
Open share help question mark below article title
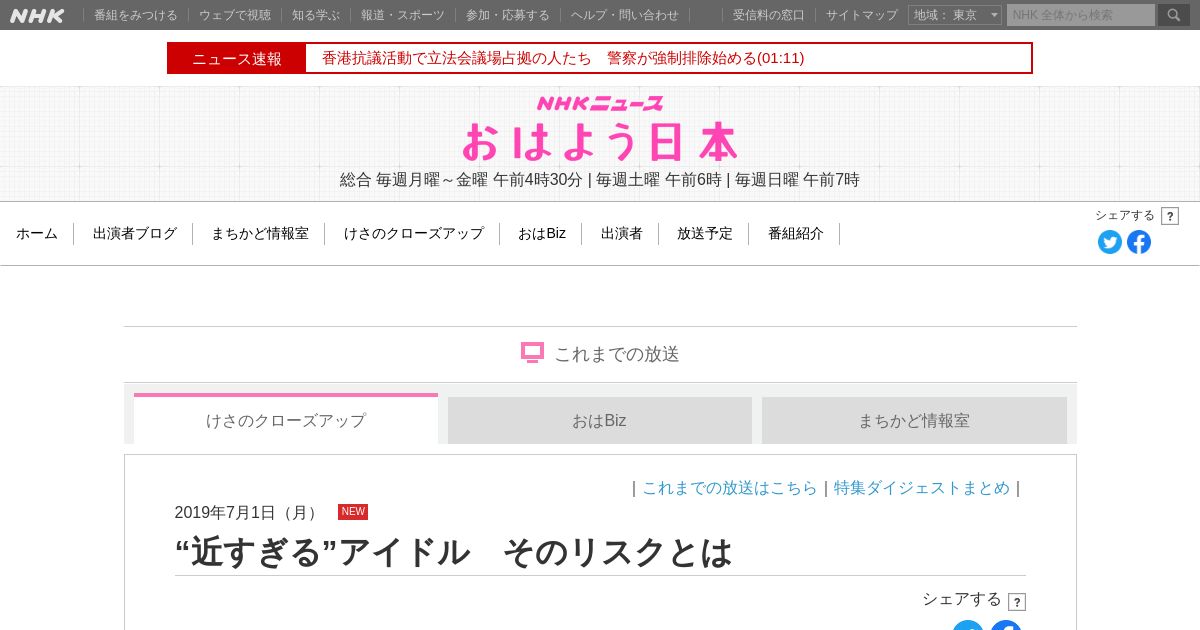(1017, 602)
